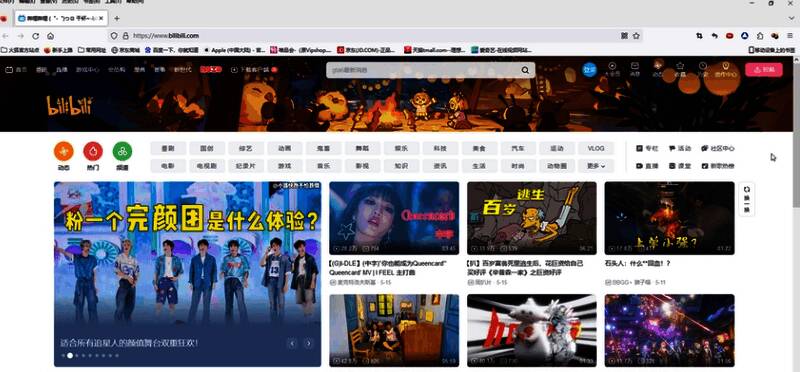Image resolution: width=800 pixels, height=372 pixels.
Task: Open a new browser tab
Action: click(x=117, y=18)
